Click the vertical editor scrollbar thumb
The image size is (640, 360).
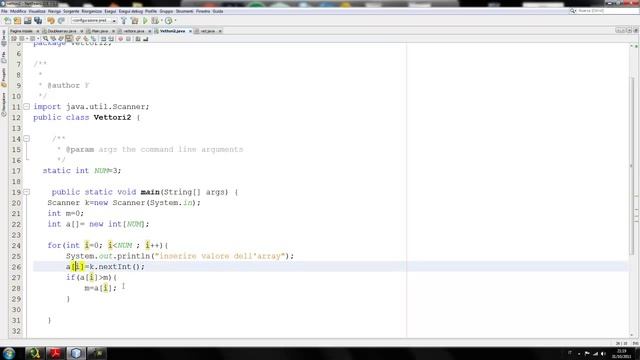click(x=632, y=165)
